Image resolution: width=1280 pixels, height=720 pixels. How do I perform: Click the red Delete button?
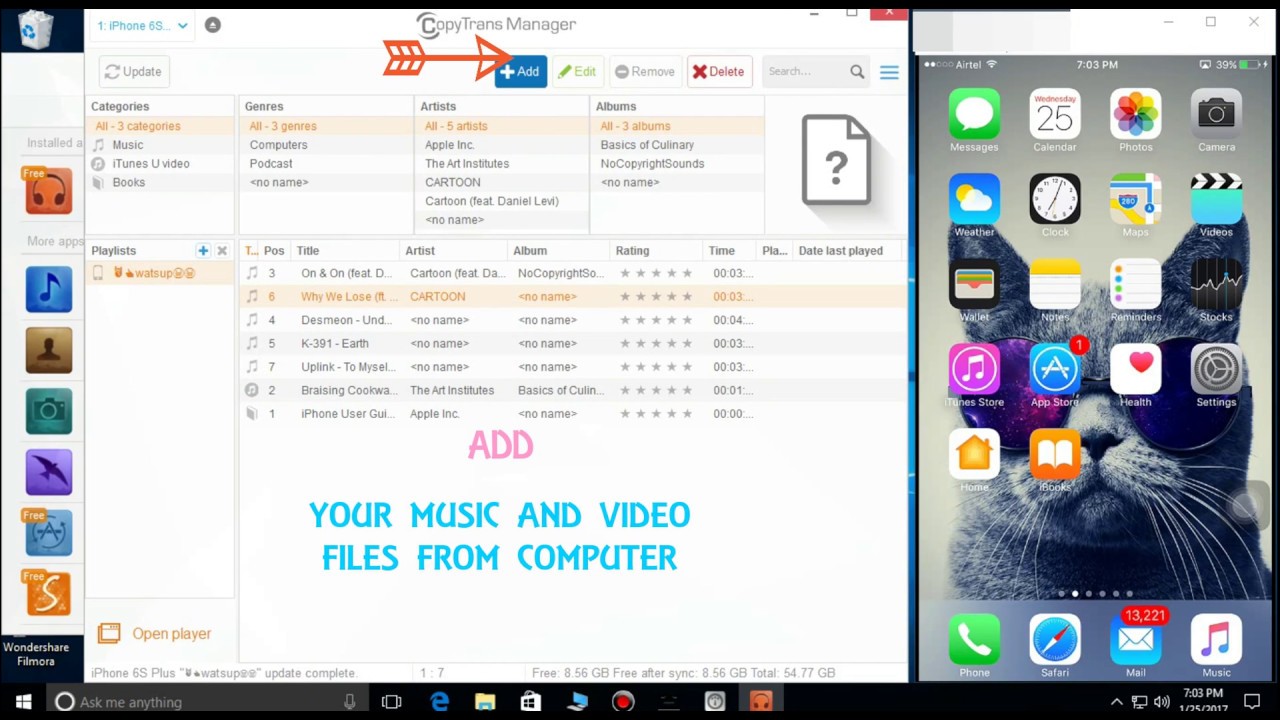[x=719, y=72]
